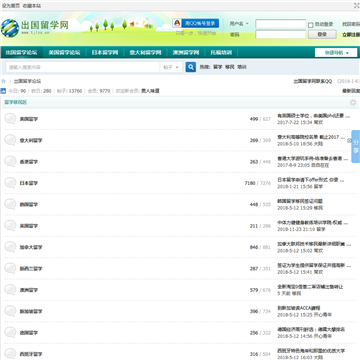Click the widescreen toggle icon at top right
The image size is (360, 360).
pos(356,5)
